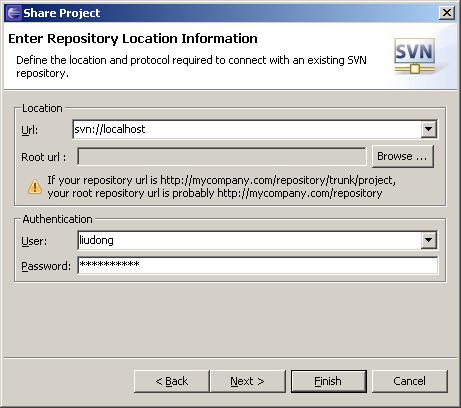The height and width of the screenshot is (408, 461).
Task: Click Finish to complete sharing
Action: 329,381
